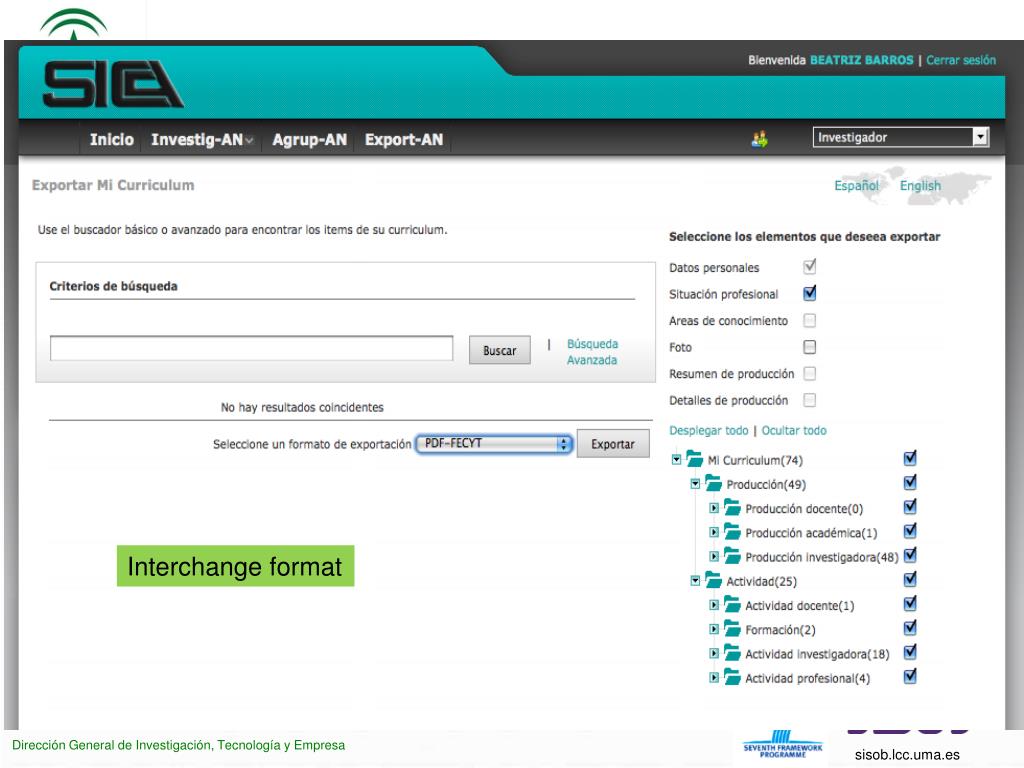Viewport: 1024px width, 768px height.
Task: Open the Export-AN menu
Action: (404, 139)
